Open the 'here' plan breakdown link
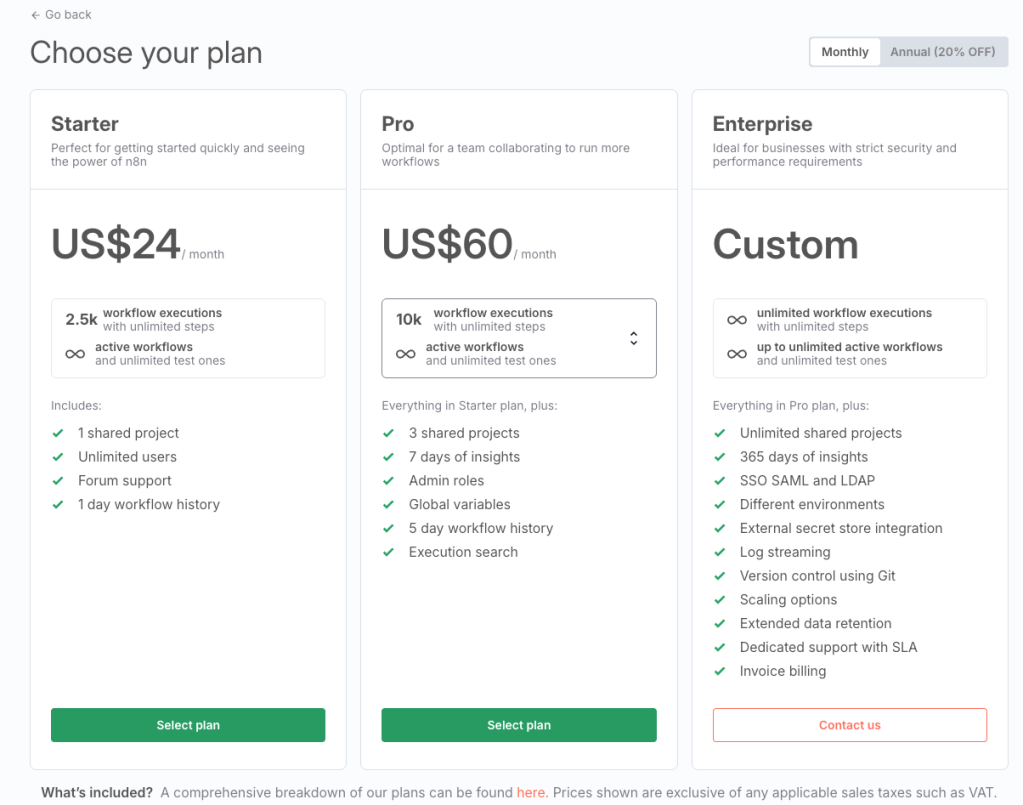The height and width of the screenshot is (805, 1023). pyautogui.click(x=531, y=792)
